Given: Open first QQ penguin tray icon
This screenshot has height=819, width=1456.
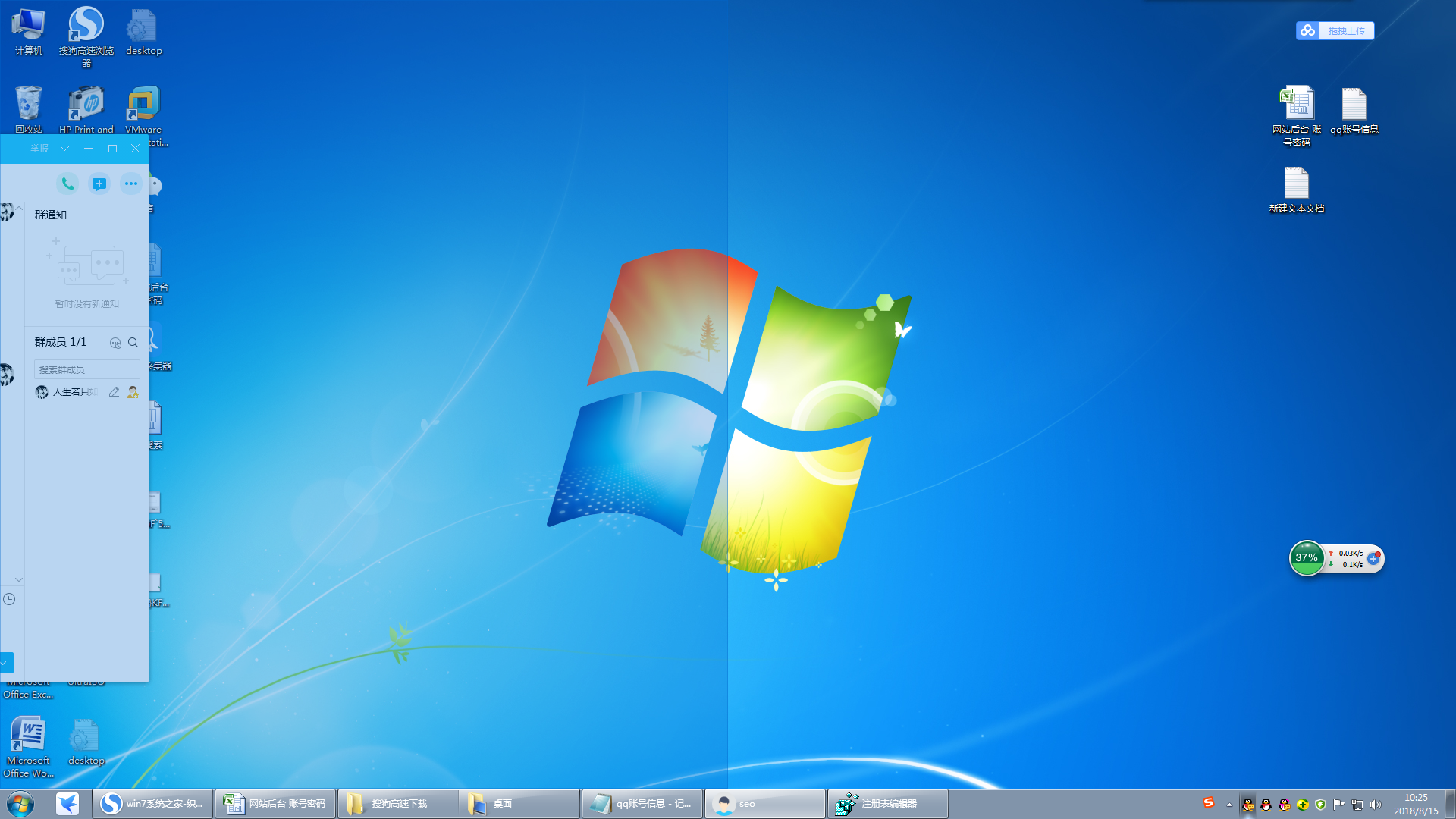Looking at the screenshot, I should coord(1248,805).
